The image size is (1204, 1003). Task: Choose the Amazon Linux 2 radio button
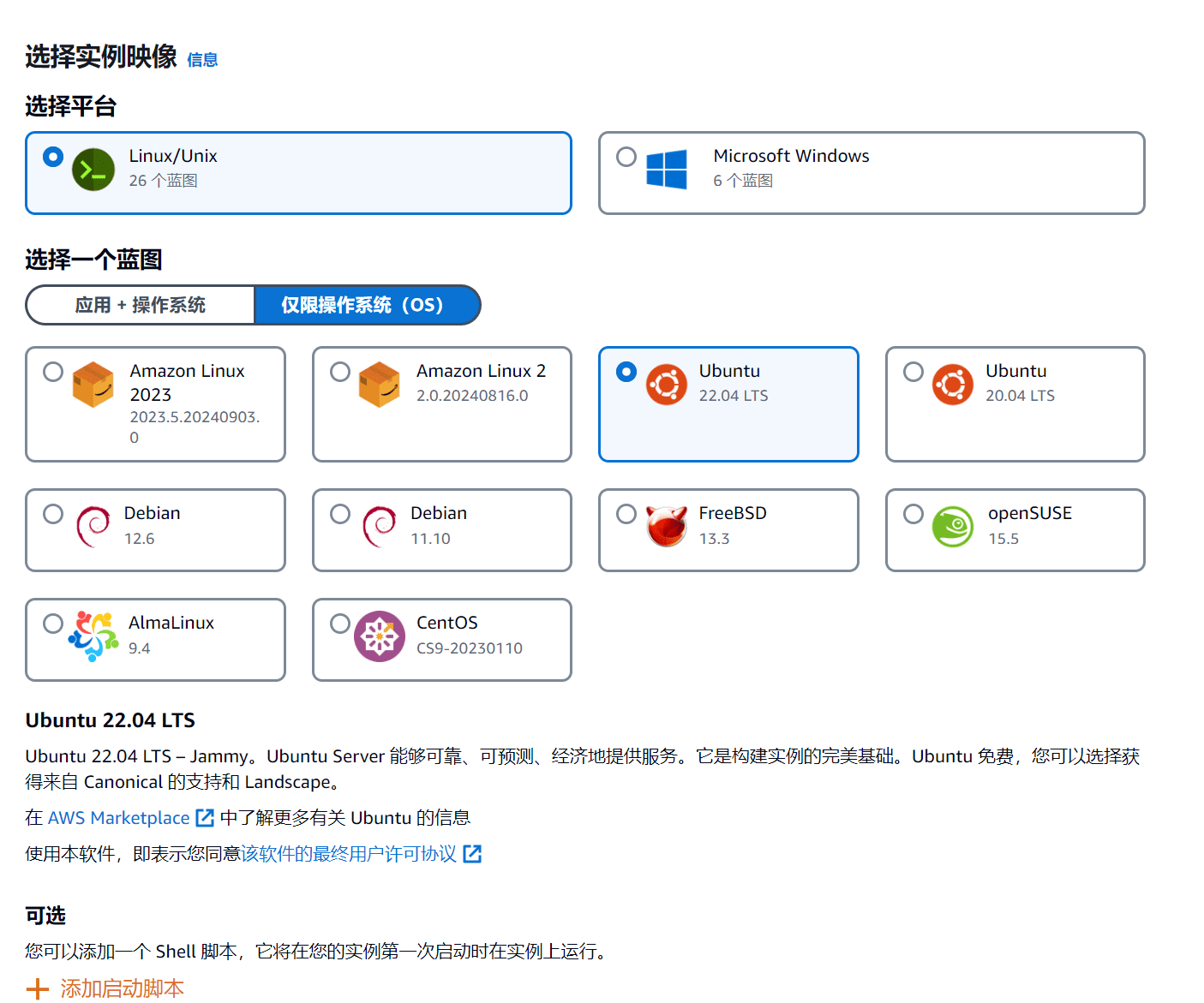(340, 372)
